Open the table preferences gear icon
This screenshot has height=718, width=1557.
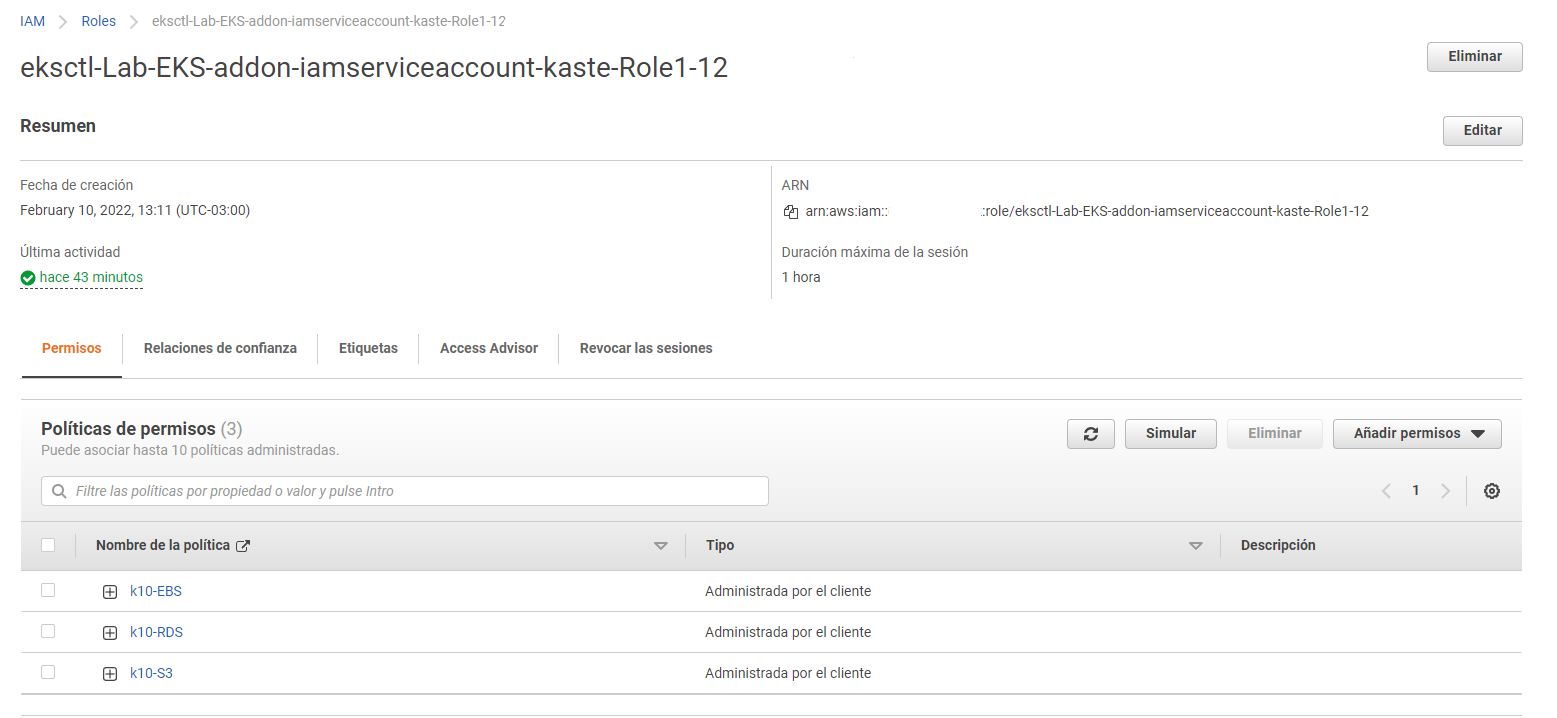point(1492,490)
